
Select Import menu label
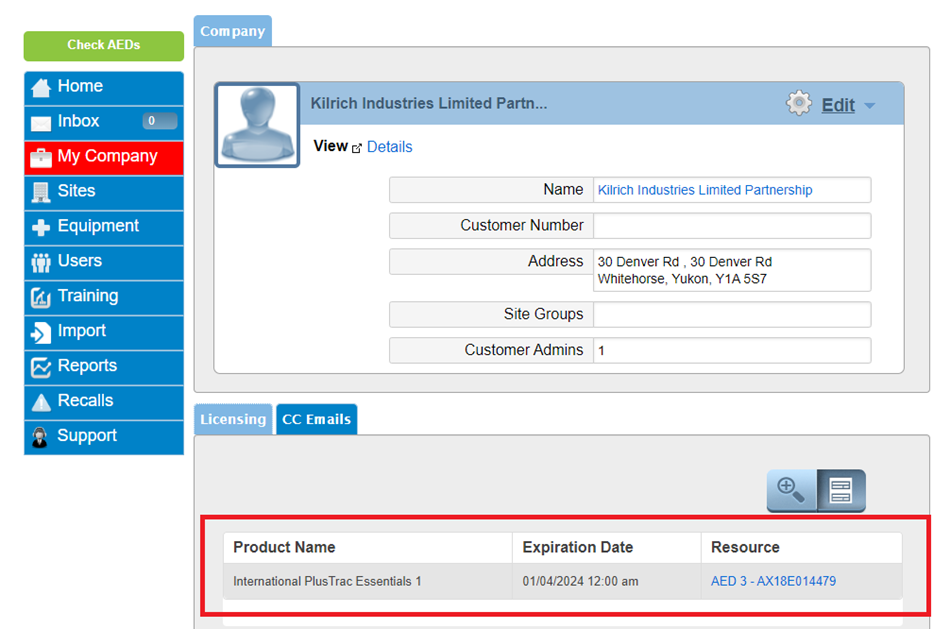click(82, 331)
